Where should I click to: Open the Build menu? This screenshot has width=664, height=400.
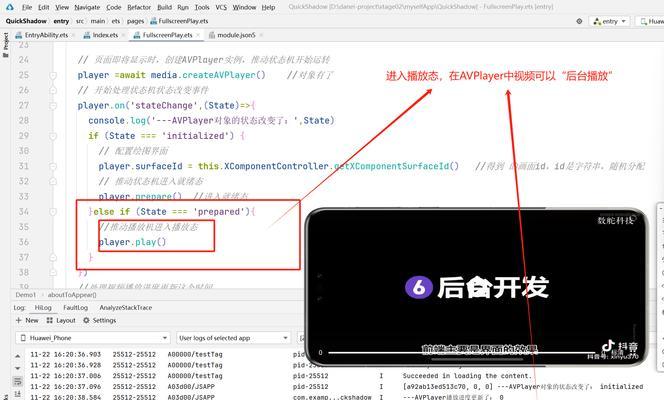[164, 7]
